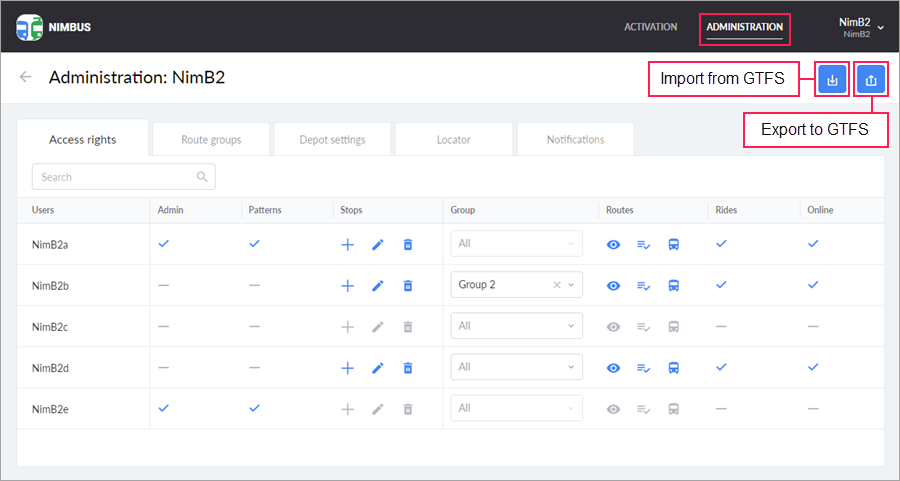This screenshot has height=481, width=900.
Task: Switch to the Route groups tab
Action: point(211,140)
